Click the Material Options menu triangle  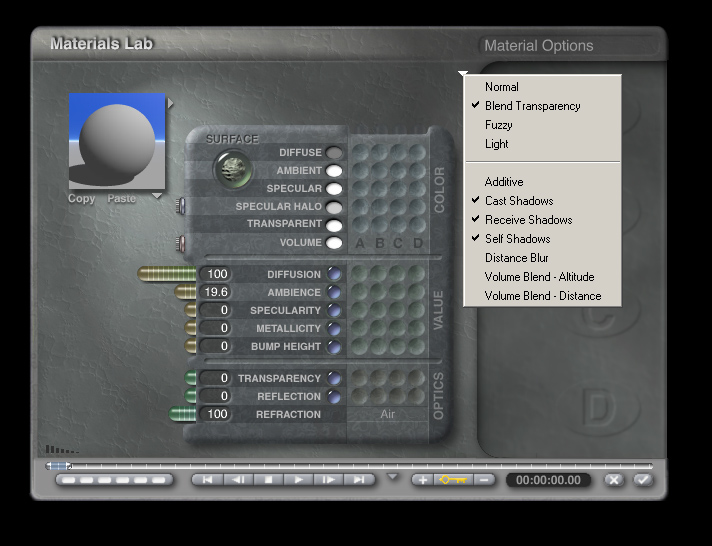[x=463, y=73]
